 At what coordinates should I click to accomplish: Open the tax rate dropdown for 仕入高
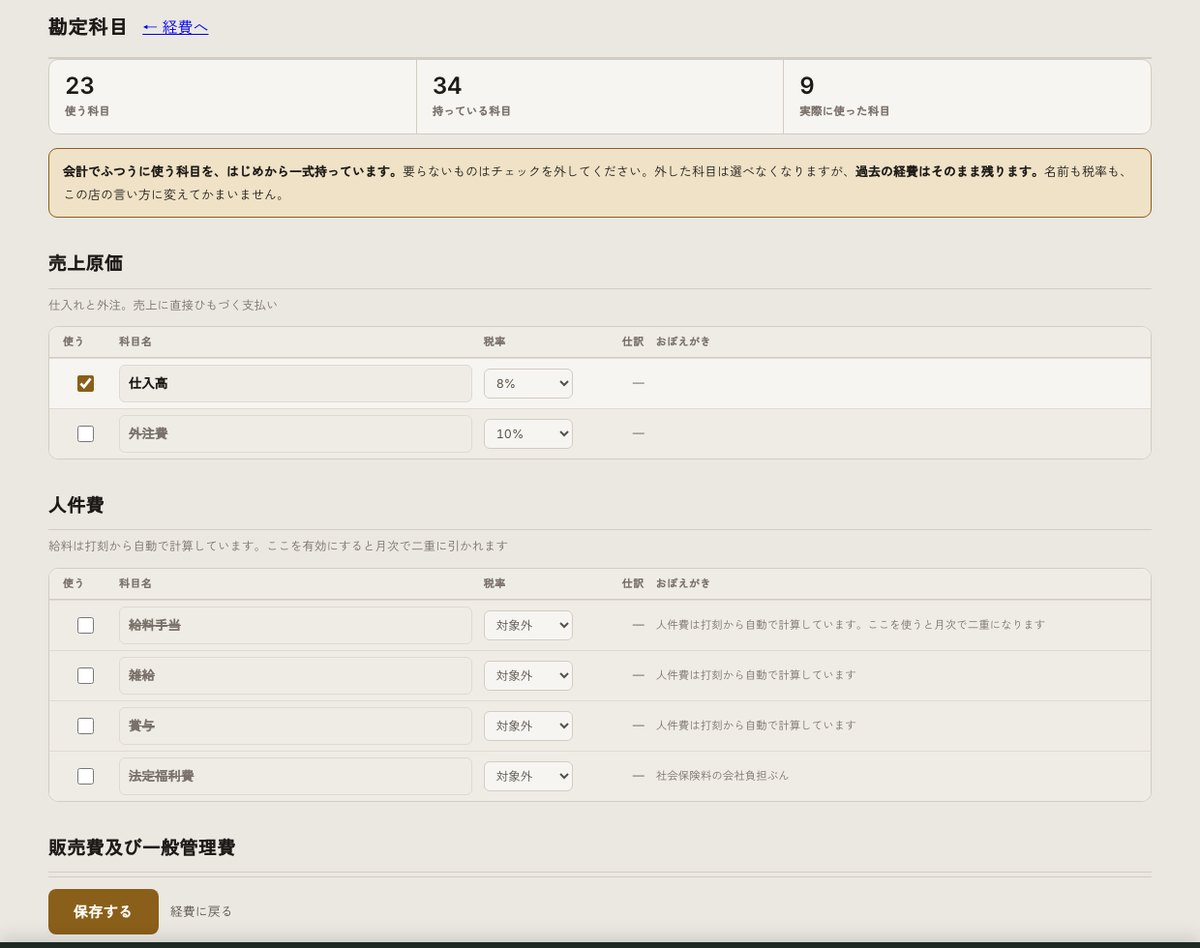pyautogui.click(x=528, y=384)
